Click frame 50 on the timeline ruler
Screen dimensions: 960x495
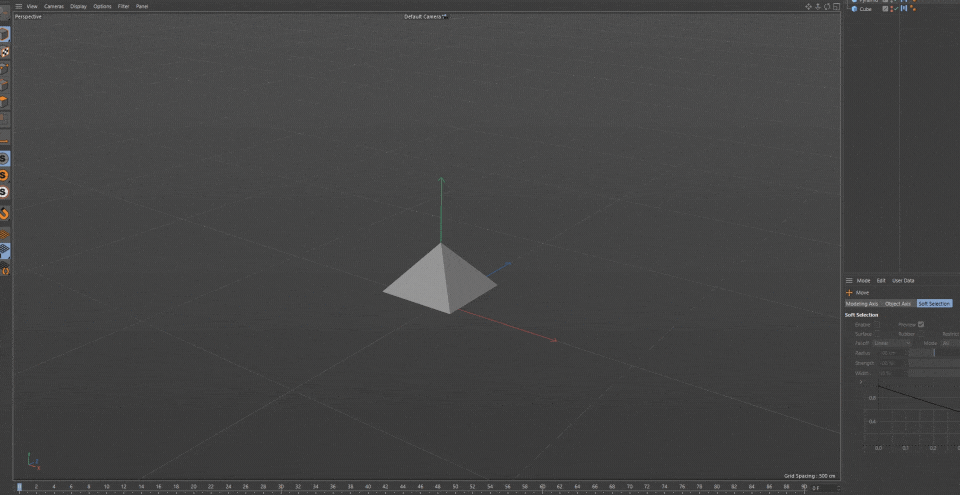455,487
